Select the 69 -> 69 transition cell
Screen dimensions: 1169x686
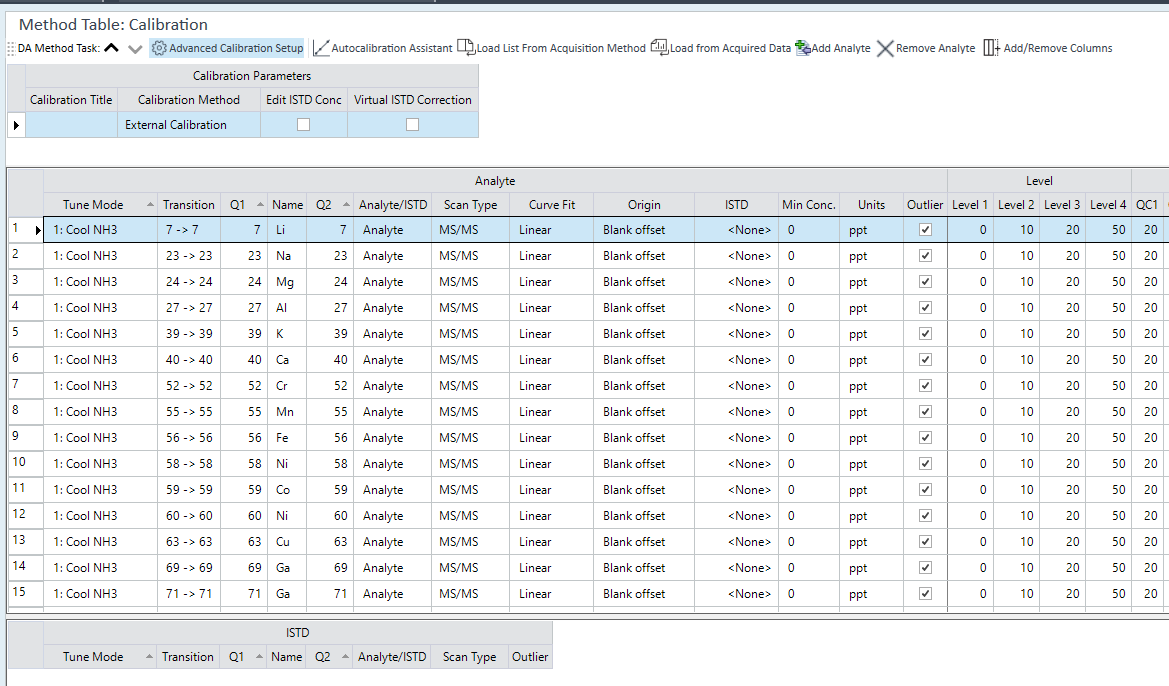(x=189, y=567)
